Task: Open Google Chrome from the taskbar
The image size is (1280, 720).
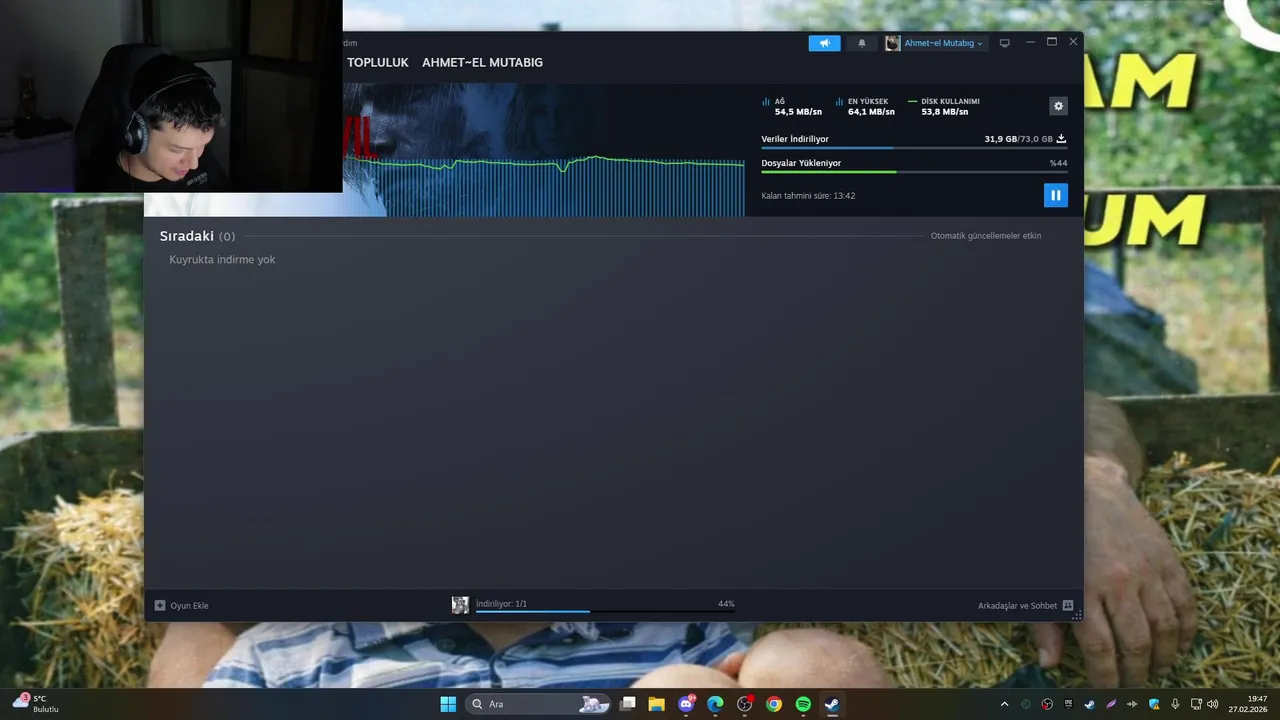Action: click(x=774, y=704)
